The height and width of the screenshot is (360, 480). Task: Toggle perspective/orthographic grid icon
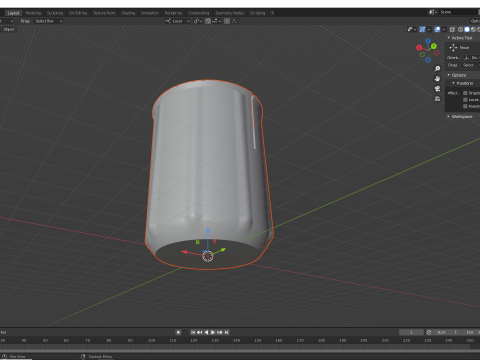pyautogui.click(x=437, y=99)
